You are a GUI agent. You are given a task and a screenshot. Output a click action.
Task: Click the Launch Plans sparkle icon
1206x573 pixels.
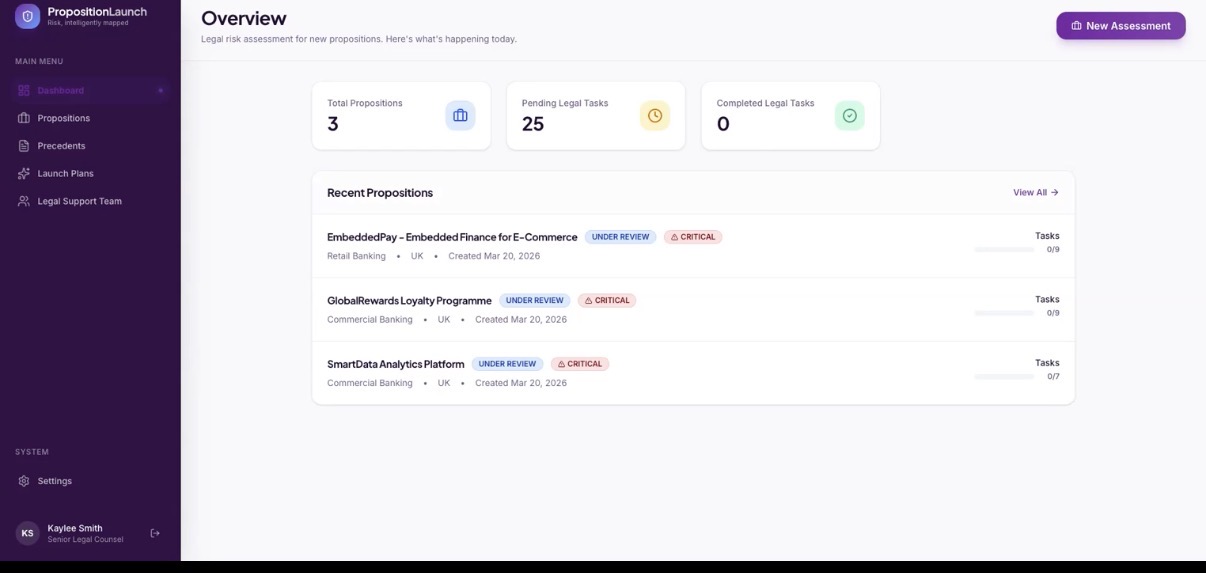pyautogui.click(x=24, y=173)
